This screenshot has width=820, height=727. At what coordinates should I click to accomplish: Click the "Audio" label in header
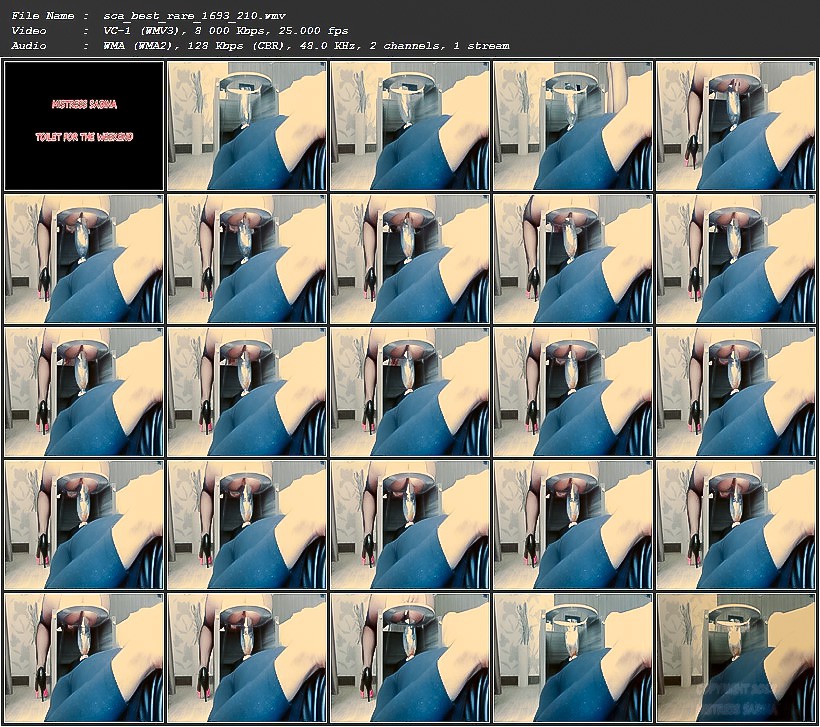(x=29, y=46)
